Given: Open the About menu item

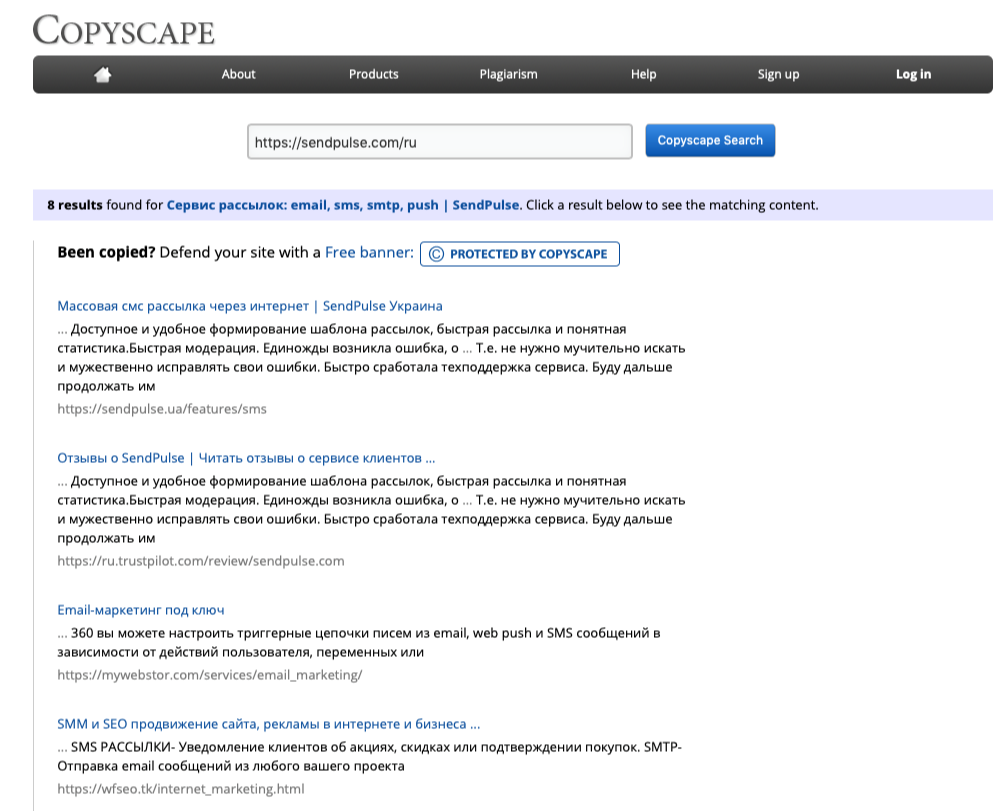Looking at the screenshot, I should (238, 74).
